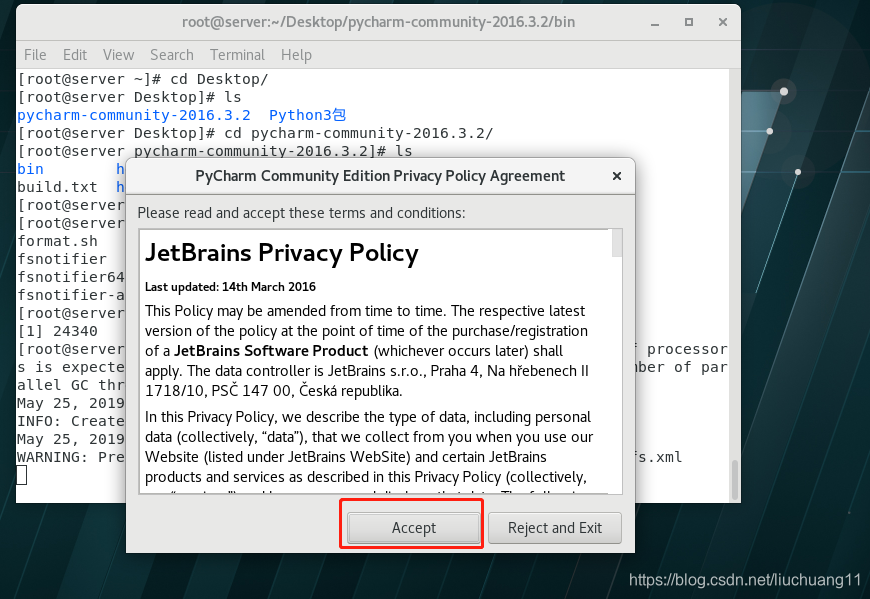Open the terminal File menu
The image size is (870, 599).
pos(35,55)
